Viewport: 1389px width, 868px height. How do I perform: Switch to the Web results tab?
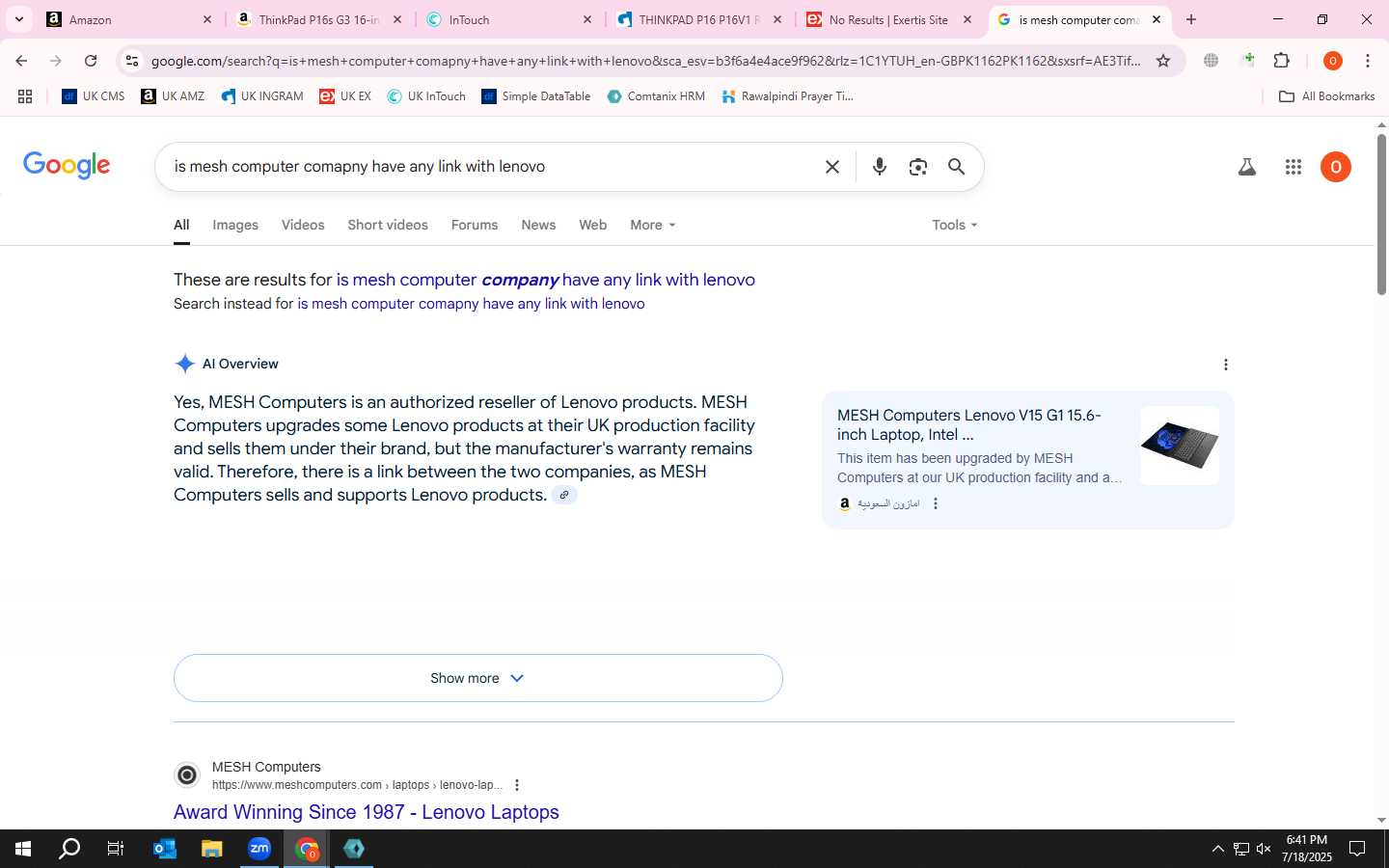point(592,225)
